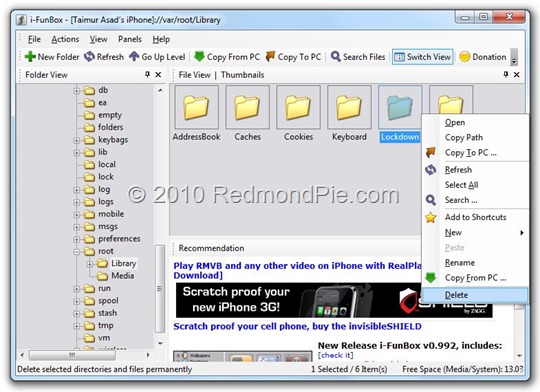Expand the New submenu arrow
540x392 pixels.
tap(522, 233)
